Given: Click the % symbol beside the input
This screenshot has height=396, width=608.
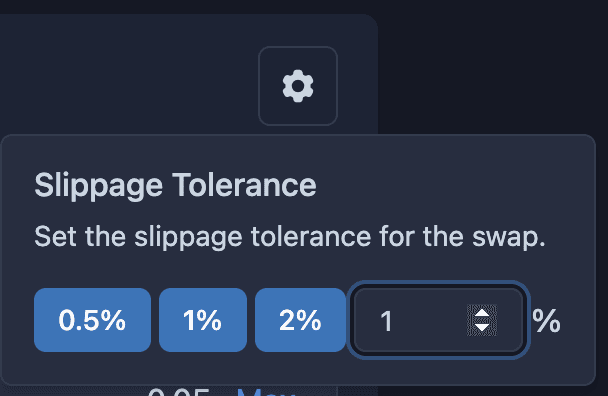Looking at the screenshot, I should (x=546, y=321).
